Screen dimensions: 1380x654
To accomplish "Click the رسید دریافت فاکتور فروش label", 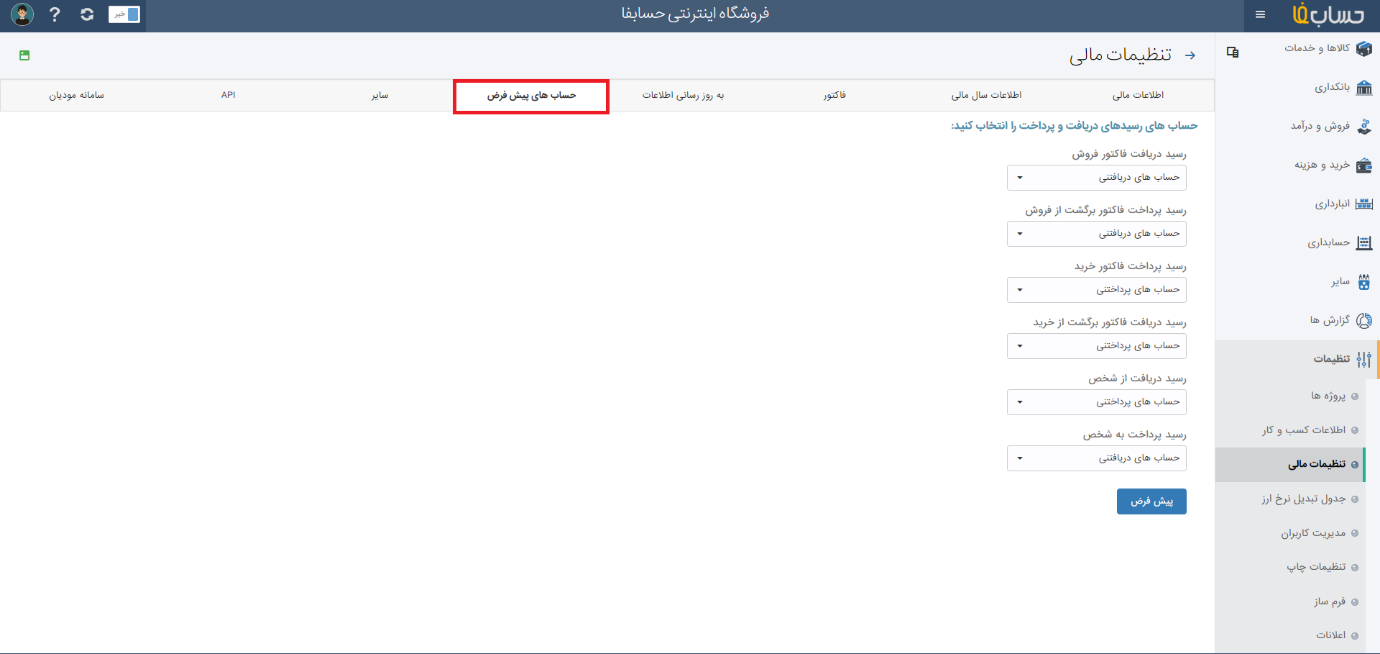I will click(x=1129, y=155).
